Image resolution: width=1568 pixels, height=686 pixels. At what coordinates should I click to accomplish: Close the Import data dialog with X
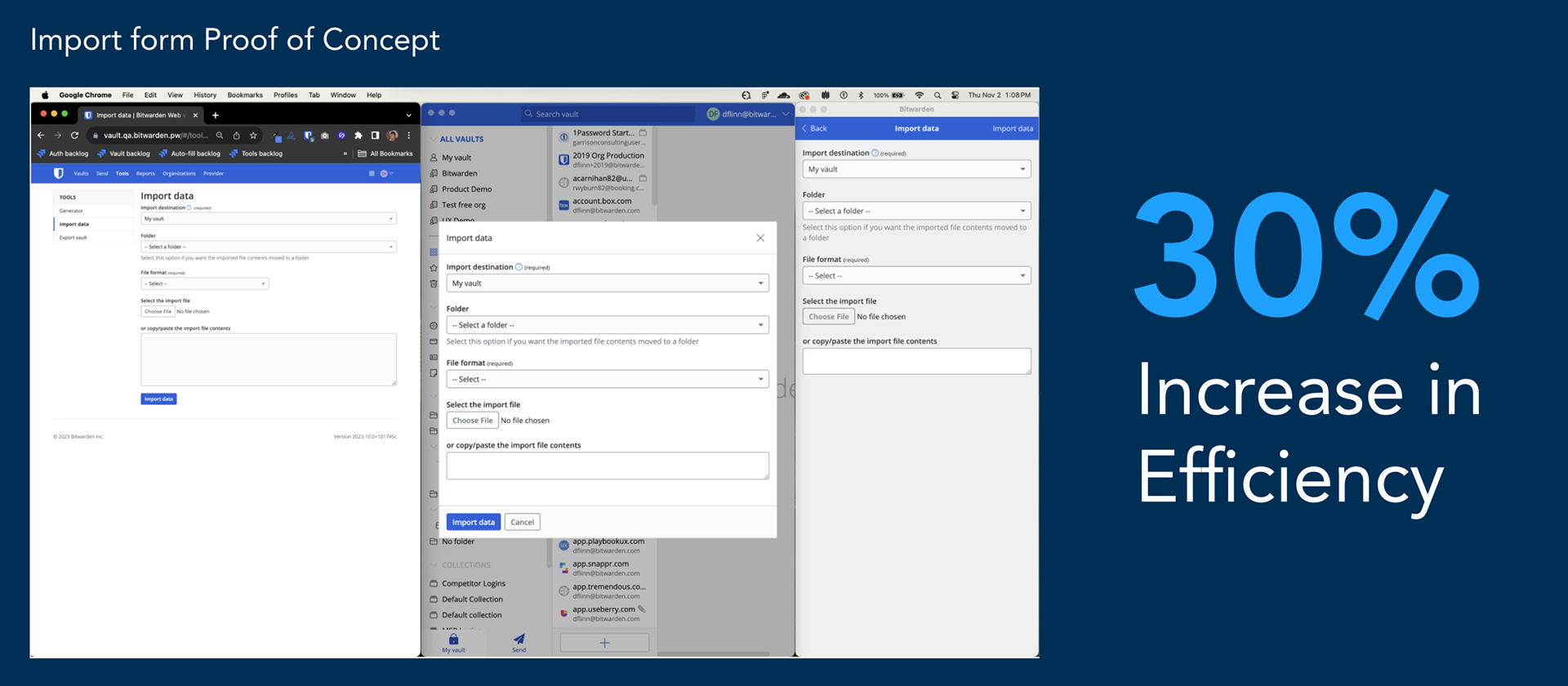coord(760,238)
